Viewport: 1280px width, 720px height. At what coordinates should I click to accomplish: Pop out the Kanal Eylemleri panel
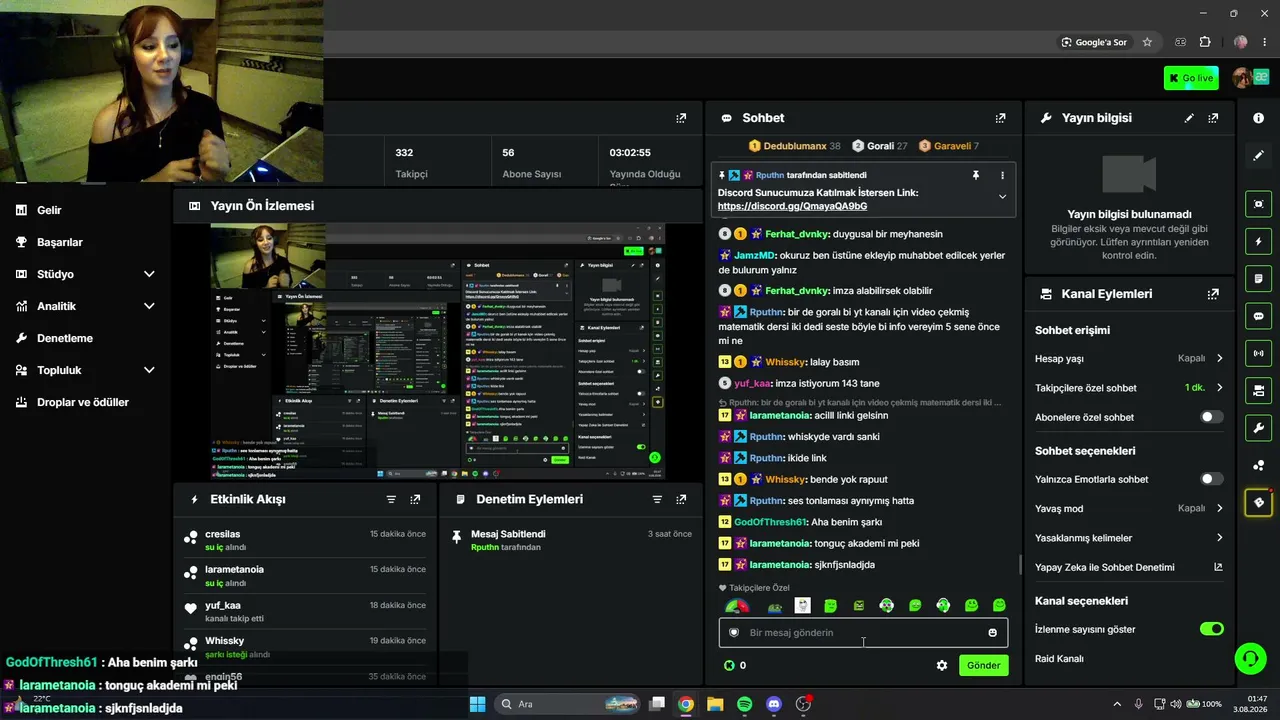click(x=1213, y=294)
